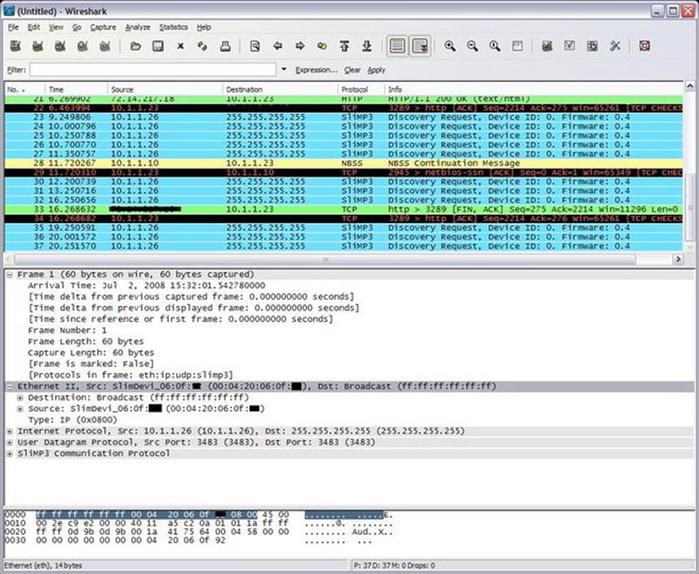Open filter history dropdown arrow
The height and width of the screenshot is (574, 699).
[284, 70]
